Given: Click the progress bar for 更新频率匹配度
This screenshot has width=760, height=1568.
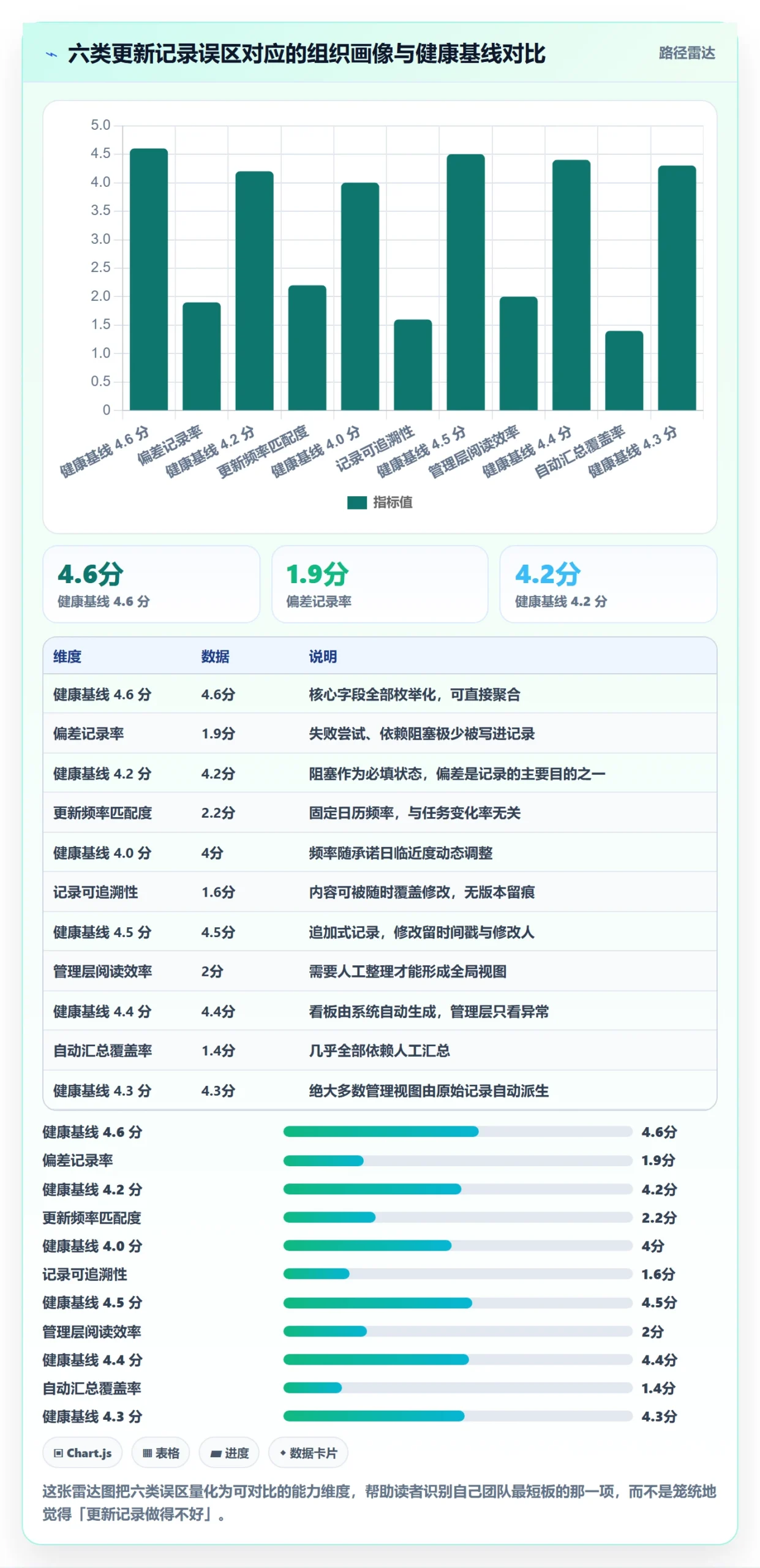Looking at the screenshot, I should [457, 1217].
